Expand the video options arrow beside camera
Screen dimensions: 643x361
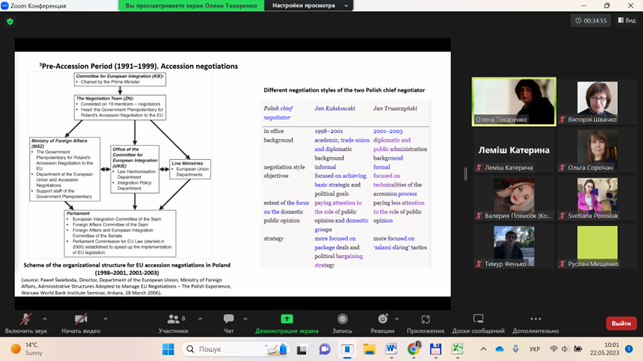[x=105, y=319]
